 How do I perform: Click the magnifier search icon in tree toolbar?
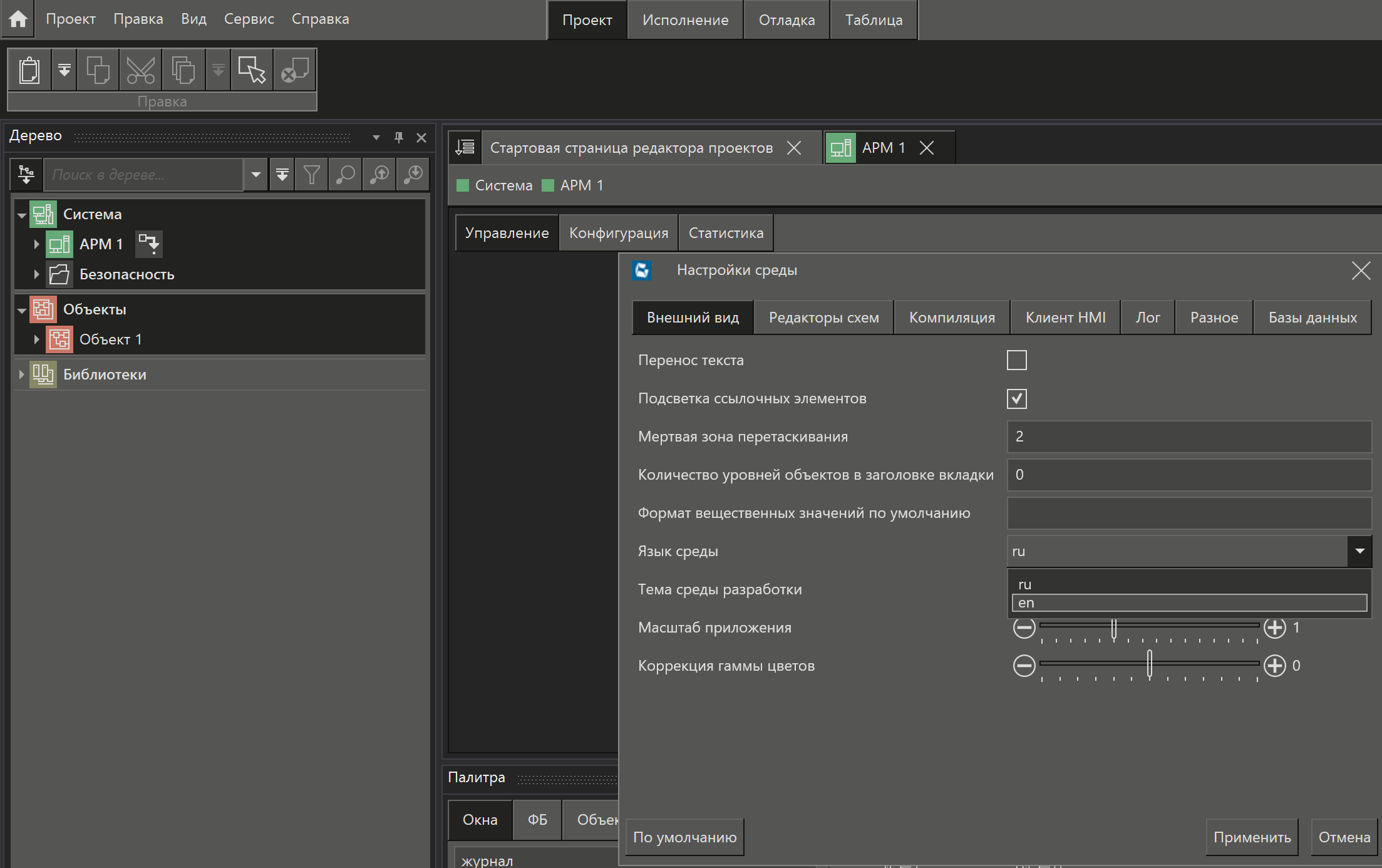click(x=345, y=175)
